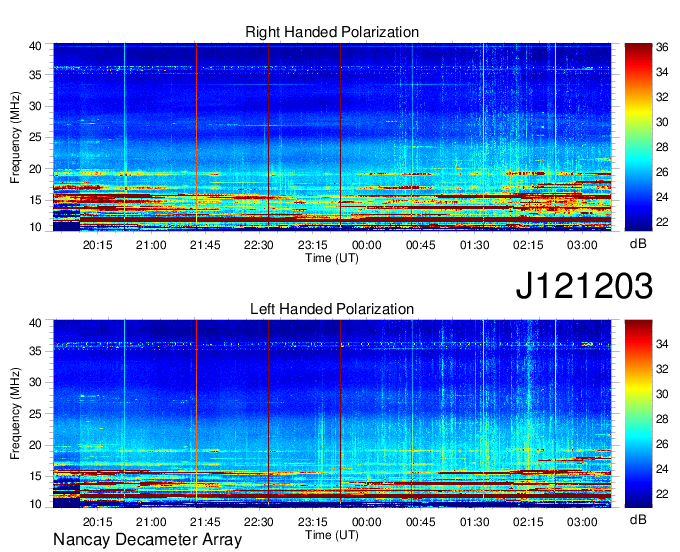Click "20:15" time tick on Left Handed plot
The image size is (680, 552).
tap(98, 522)
